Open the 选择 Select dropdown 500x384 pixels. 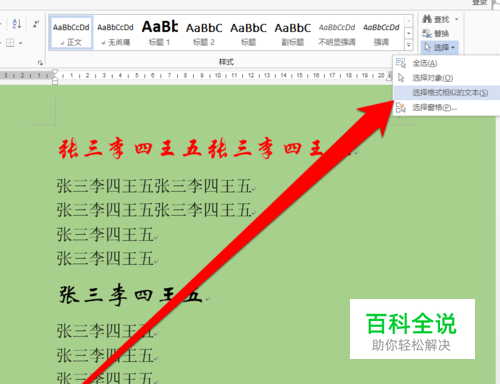pos(440,48)
